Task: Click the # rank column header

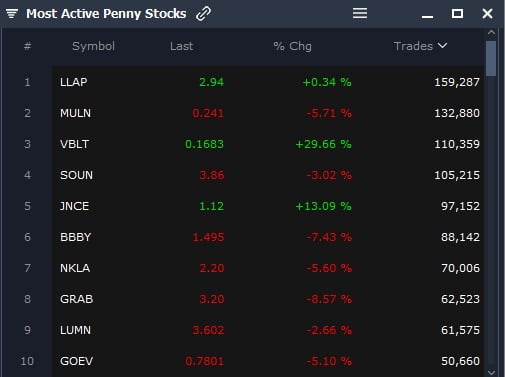Action: (27, 46)
